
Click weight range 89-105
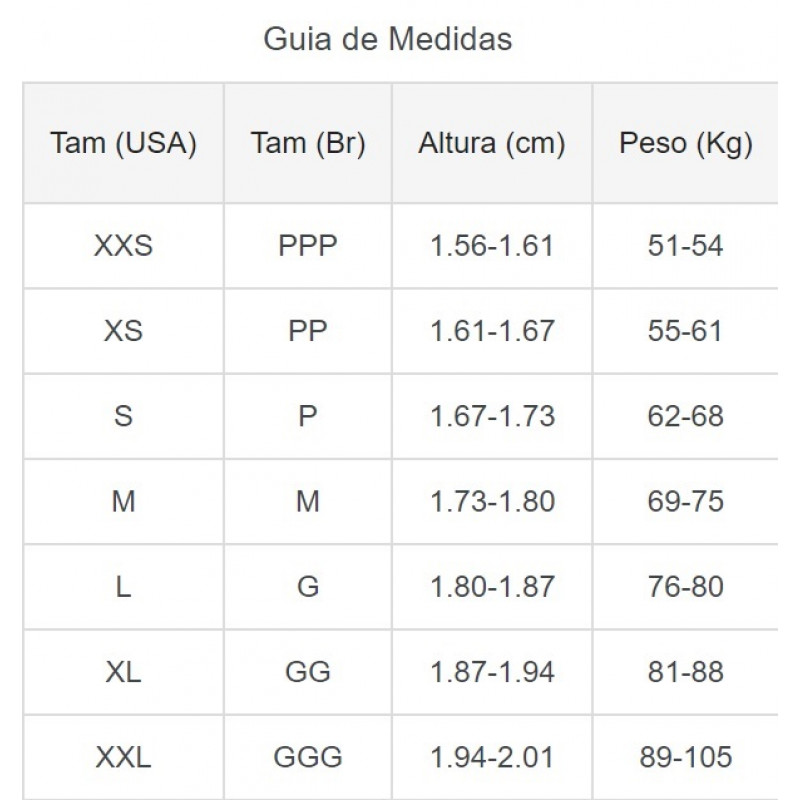point(685,757)
